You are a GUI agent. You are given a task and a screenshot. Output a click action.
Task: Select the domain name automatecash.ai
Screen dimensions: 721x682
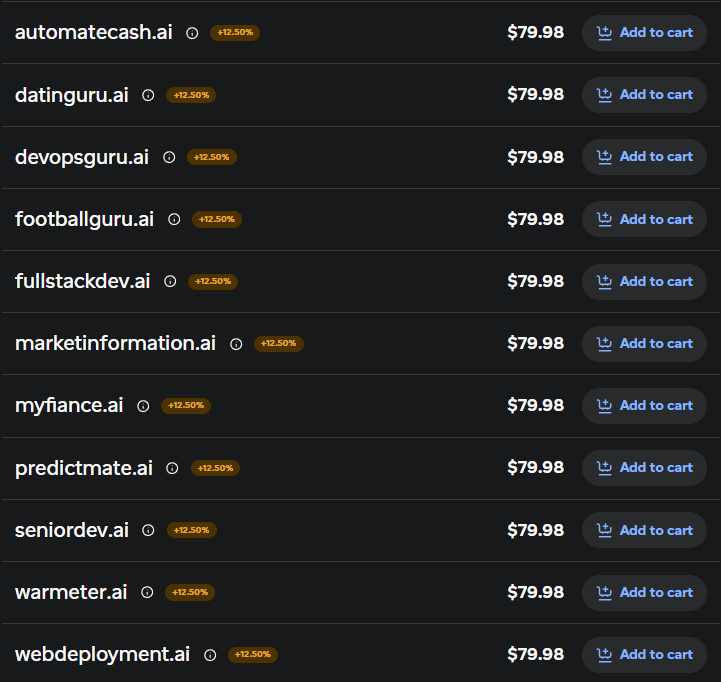coord(94,33)
